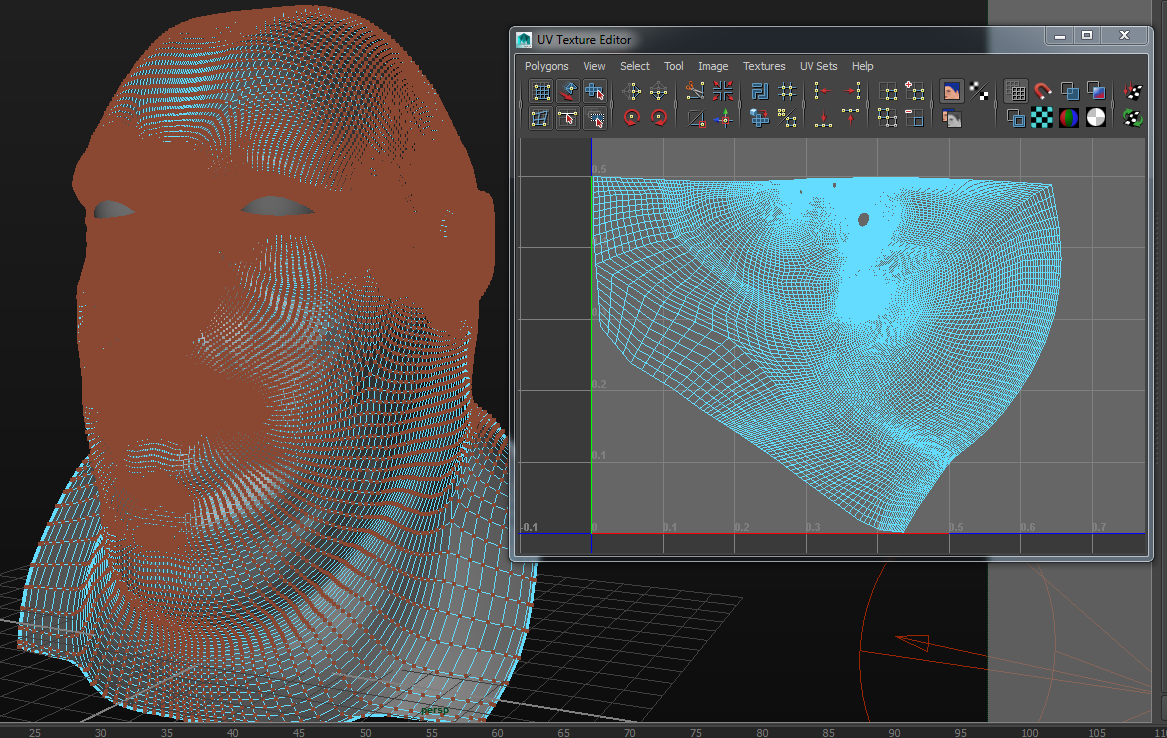Toggle isolate select mode icon
The image size is (1167, 738).
click(887, 92)
